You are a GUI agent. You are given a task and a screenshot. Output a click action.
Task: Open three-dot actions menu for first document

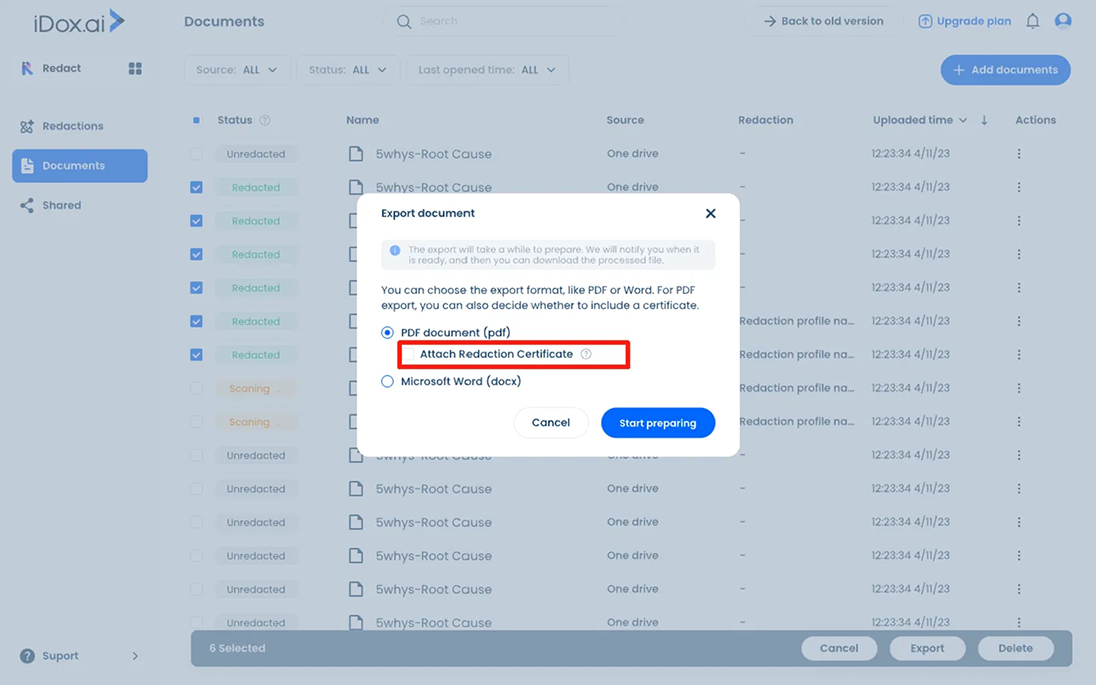[1019, 154]
